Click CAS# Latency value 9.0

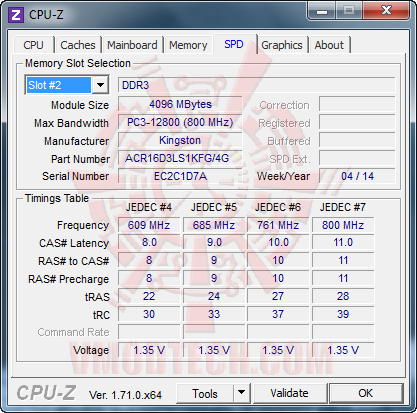(x=214, y=243)
